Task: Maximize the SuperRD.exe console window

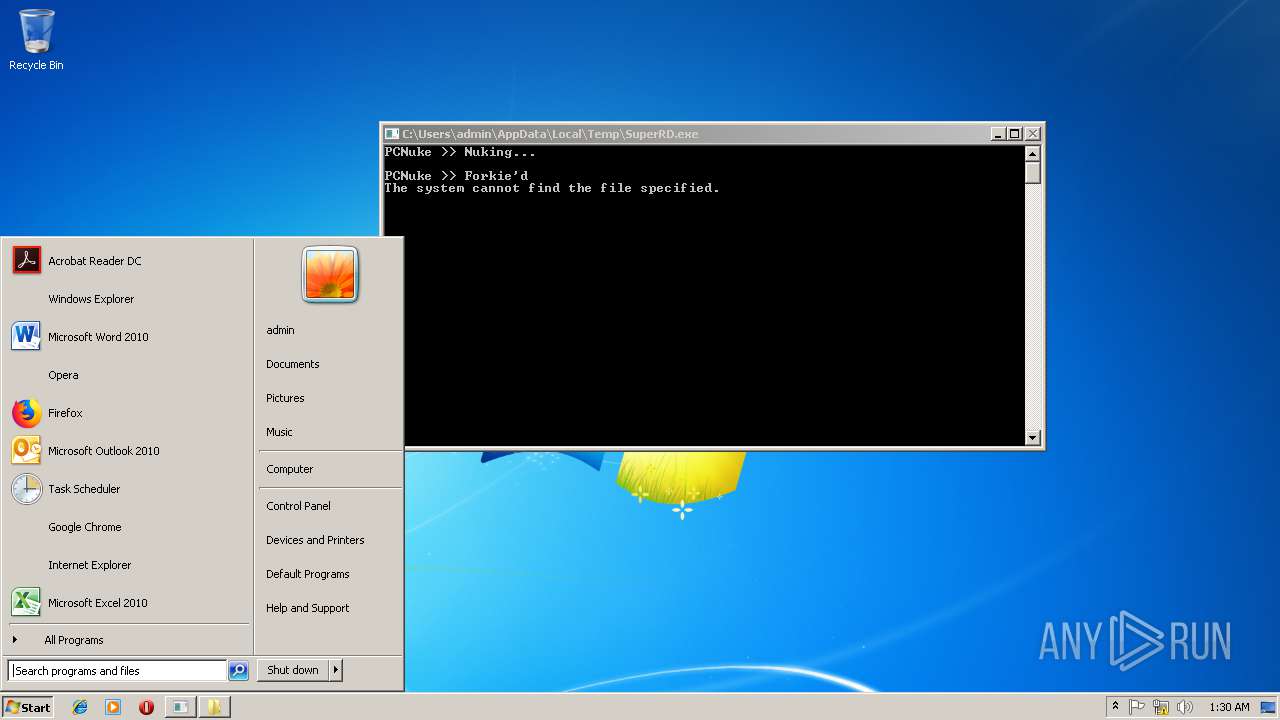Action: coord(1015,134)
